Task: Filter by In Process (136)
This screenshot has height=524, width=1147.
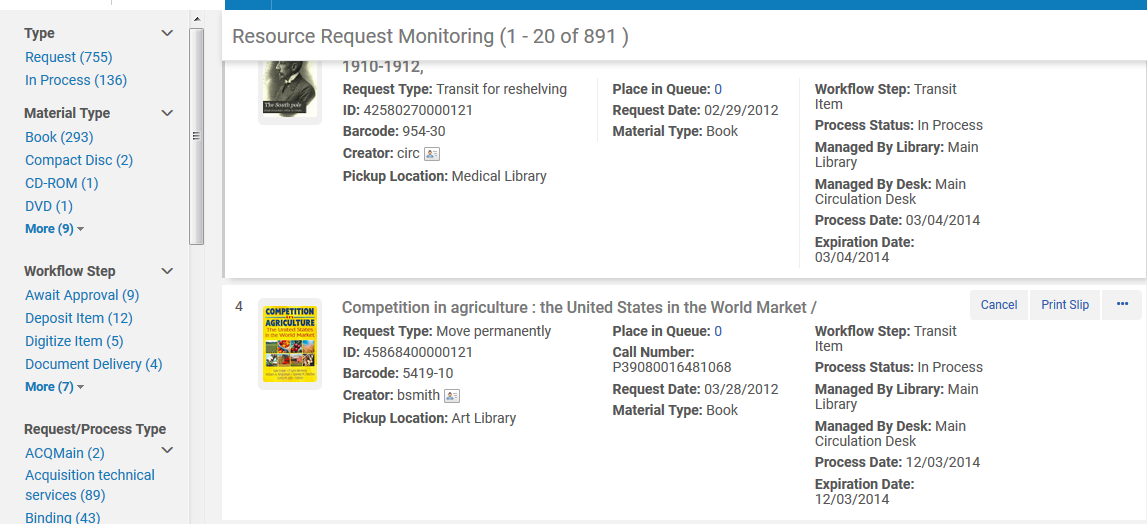Action: point(76,81)
